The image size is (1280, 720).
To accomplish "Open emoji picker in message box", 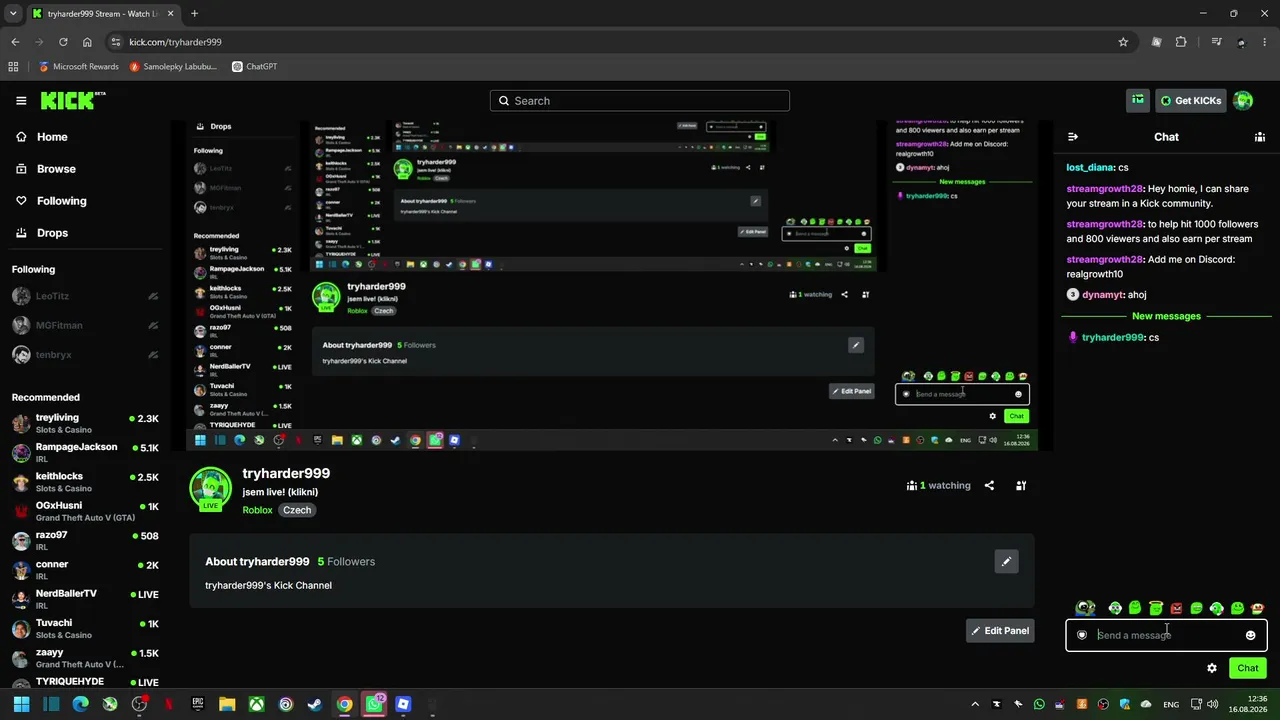I will tap(1250, 635).
